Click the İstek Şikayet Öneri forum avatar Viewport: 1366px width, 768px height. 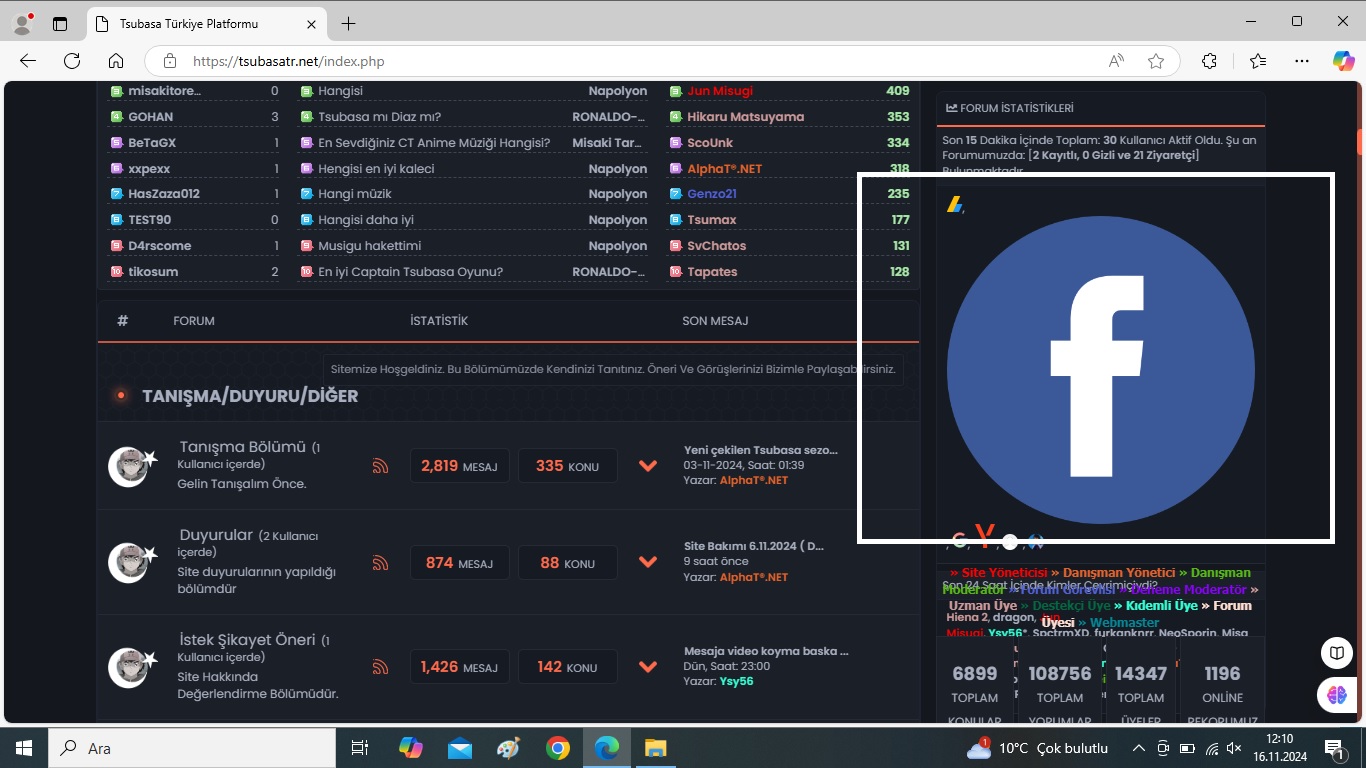pos(132,667)
